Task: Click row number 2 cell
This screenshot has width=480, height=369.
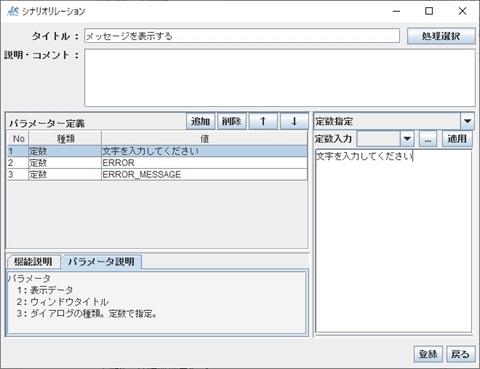Action: 18,163
